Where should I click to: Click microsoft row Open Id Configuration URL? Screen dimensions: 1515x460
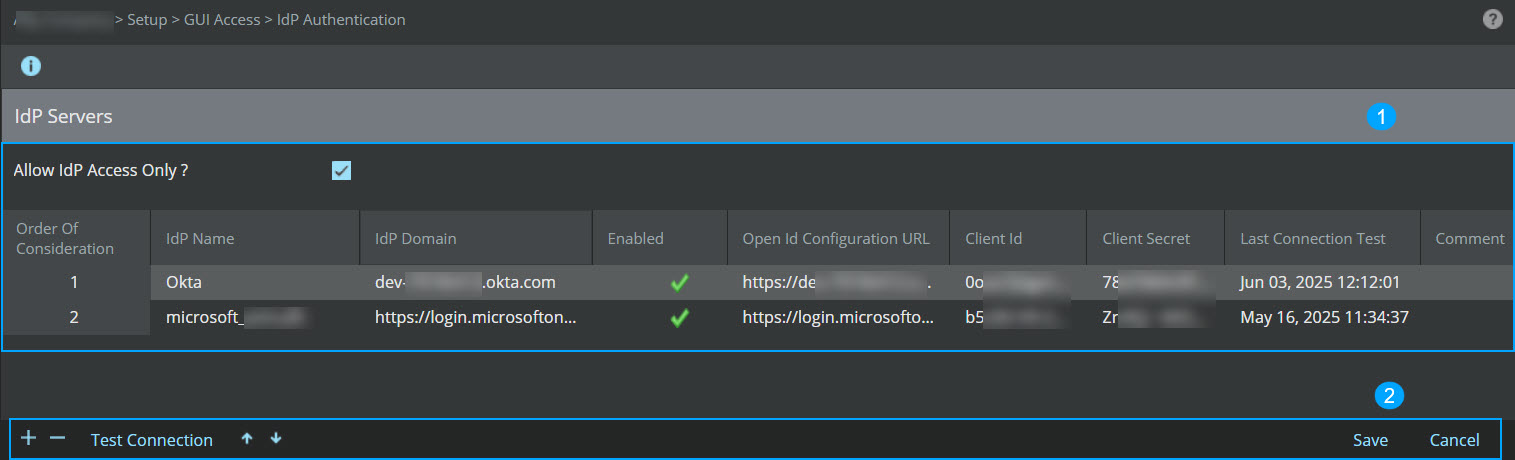(x=838, y=318)
